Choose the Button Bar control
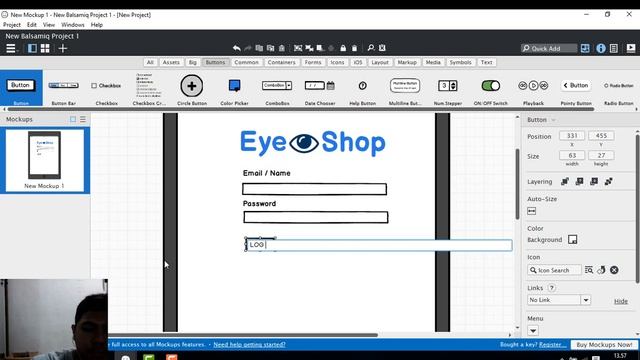 [64, 90]
